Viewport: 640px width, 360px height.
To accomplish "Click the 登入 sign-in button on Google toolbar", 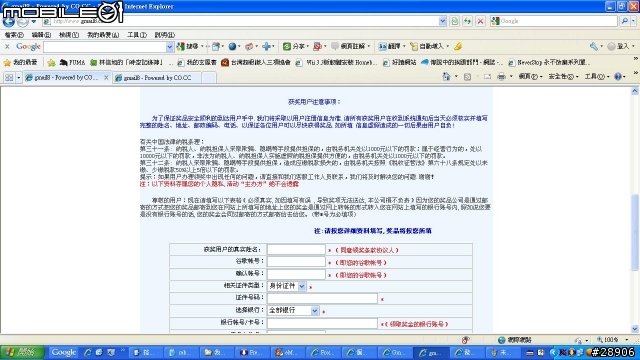I will point(619,47).
